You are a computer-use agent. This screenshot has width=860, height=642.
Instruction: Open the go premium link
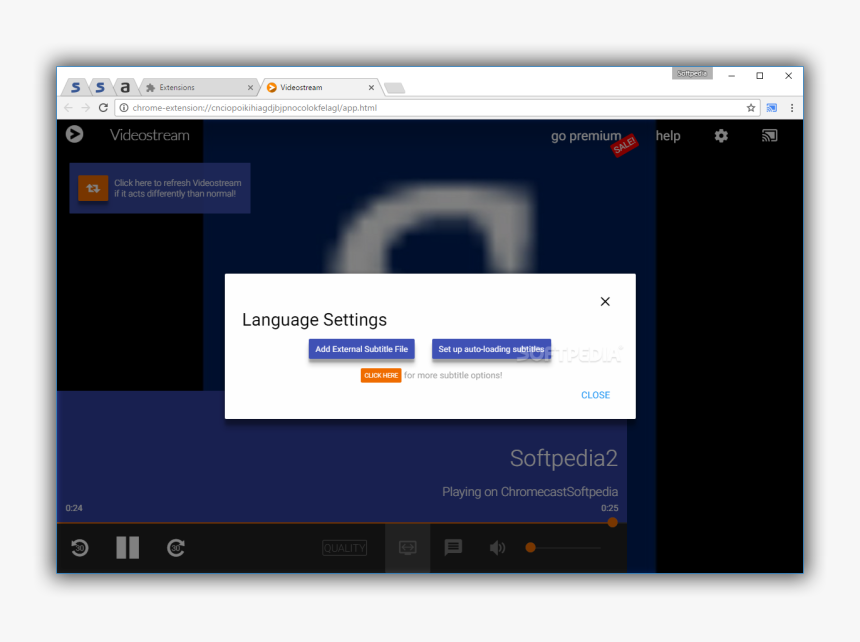click(x=586, y=135)
